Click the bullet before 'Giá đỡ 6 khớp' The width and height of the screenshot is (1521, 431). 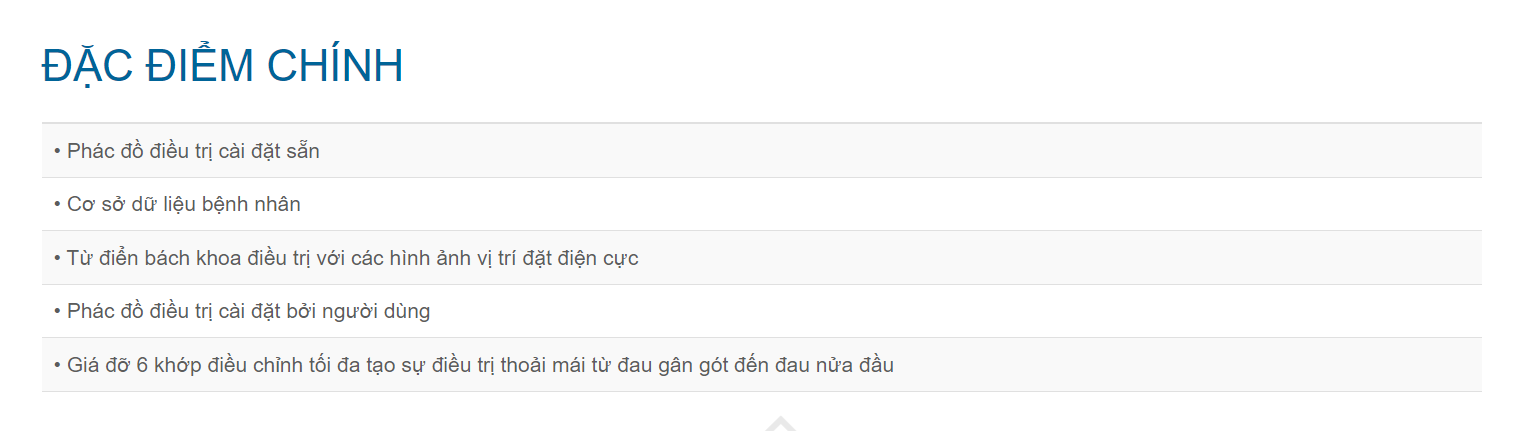(57, 366)
